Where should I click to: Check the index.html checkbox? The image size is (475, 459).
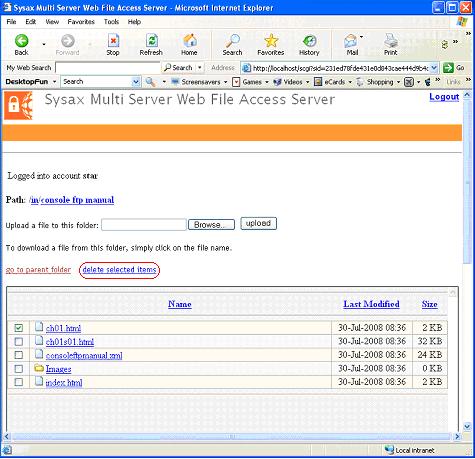coord(19,382)
